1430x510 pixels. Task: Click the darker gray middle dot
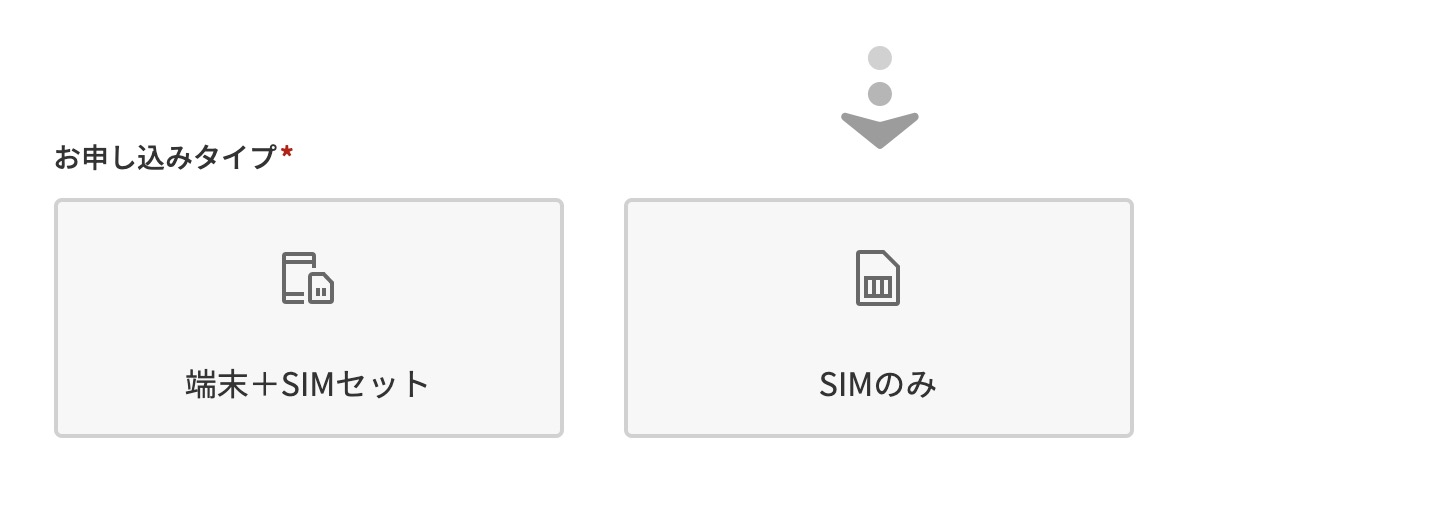coord(880,94)
